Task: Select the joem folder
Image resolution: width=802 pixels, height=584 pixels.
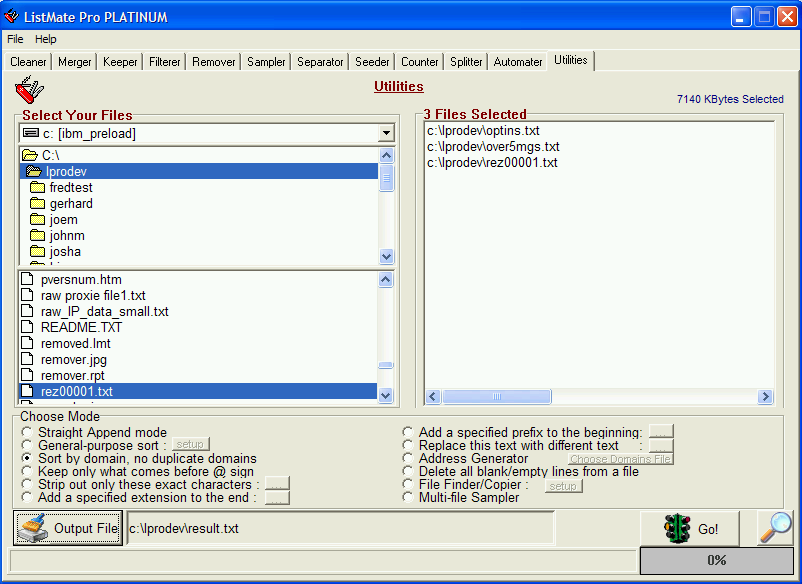Action: pyautogui.click(x=54, y=219)
